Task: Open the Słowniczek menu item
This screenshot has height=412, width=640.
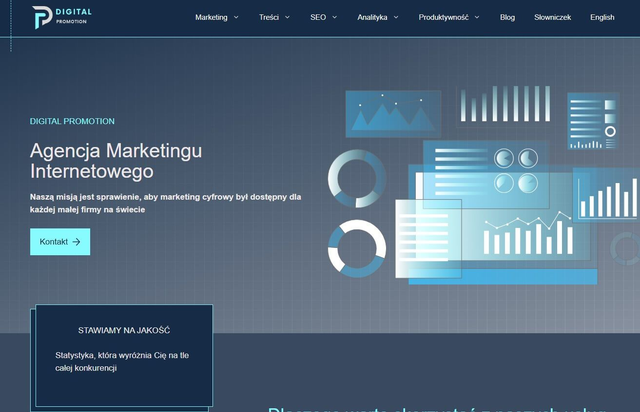Action: coord(553,17)
